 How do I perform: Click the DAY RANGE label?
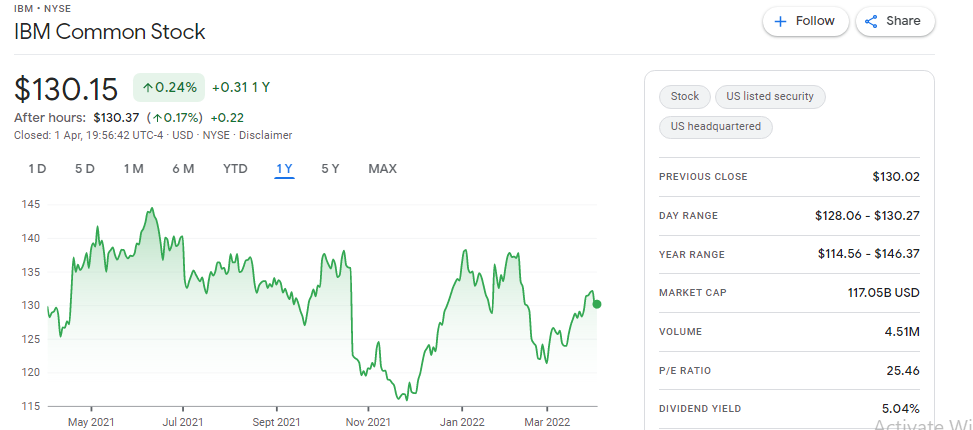(688, 216)
